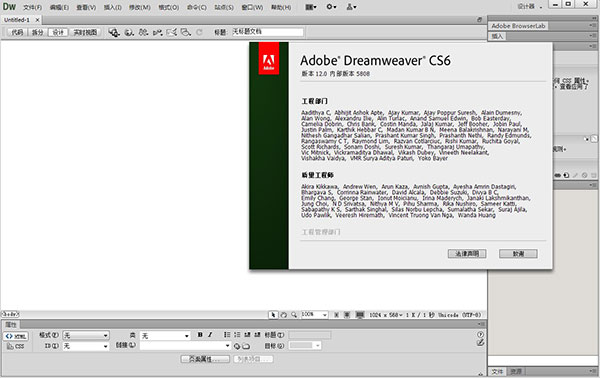Open the ID dropdown
The height and width of the screenshot is (378, 600).
(86, 346)
